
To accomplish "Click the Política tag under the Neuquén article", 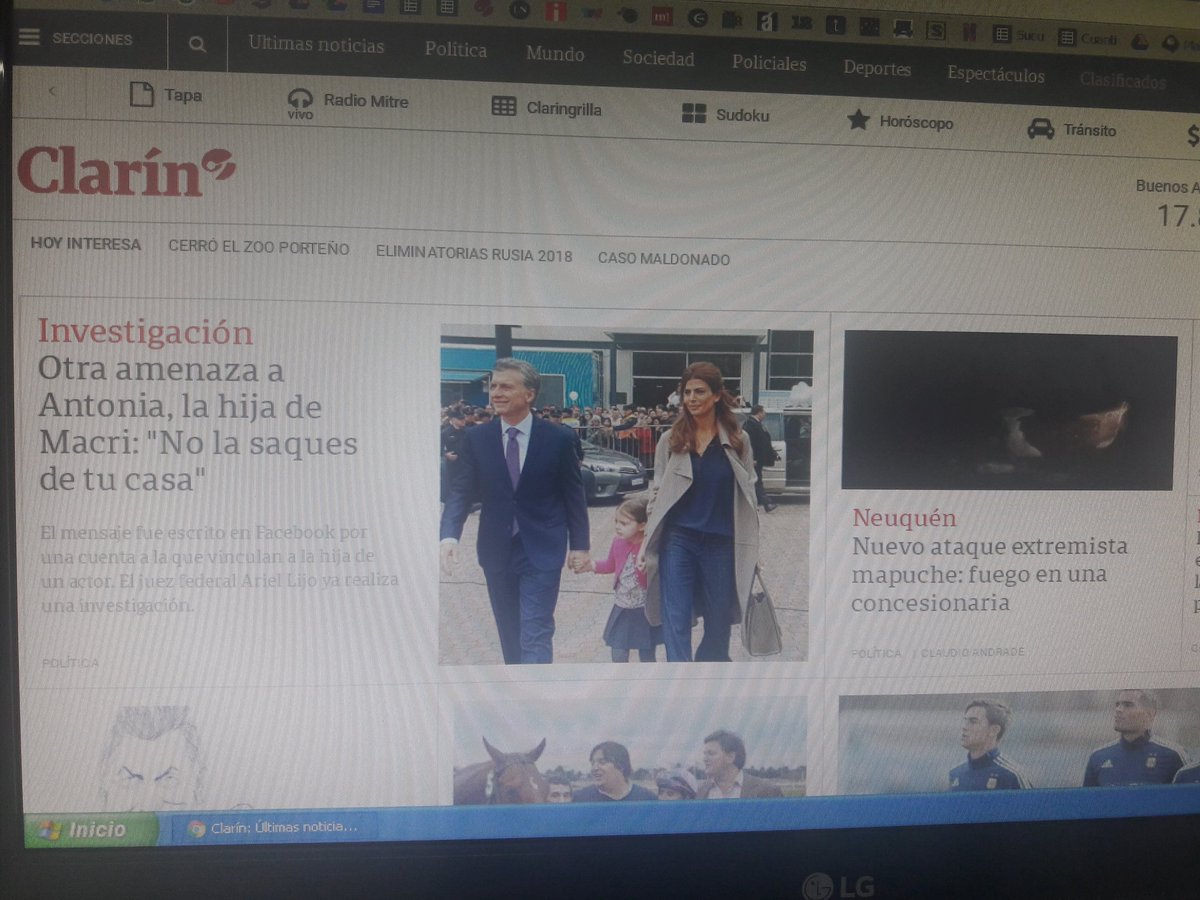I will [x=876, y=653].
